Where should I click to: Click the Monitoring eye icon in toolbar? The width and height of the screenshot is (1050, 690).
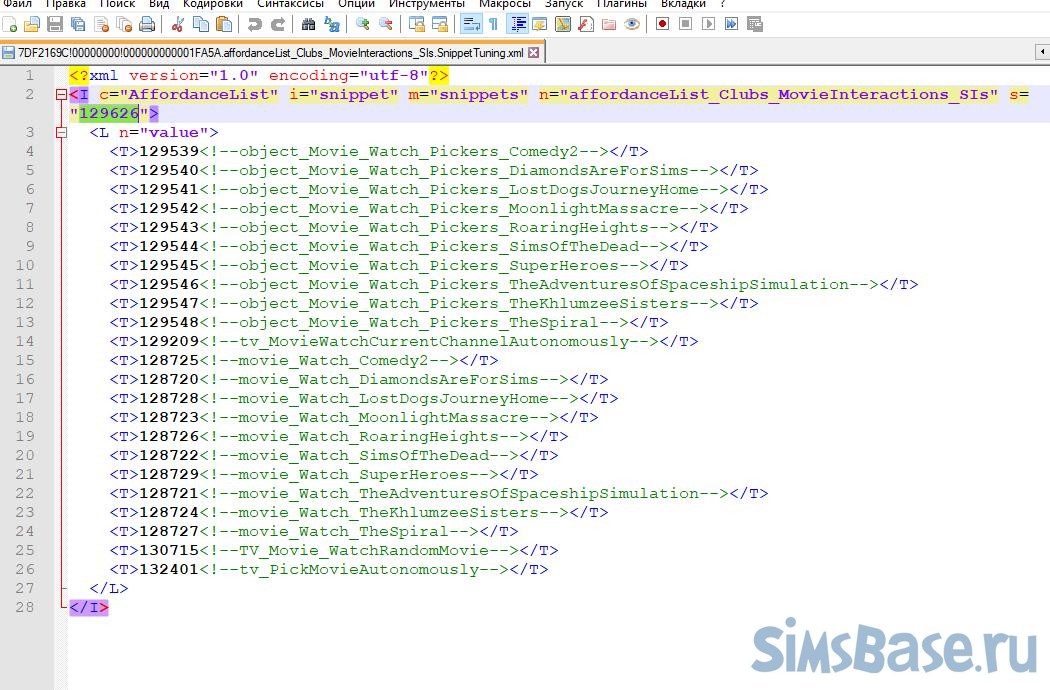coord(632,23)
